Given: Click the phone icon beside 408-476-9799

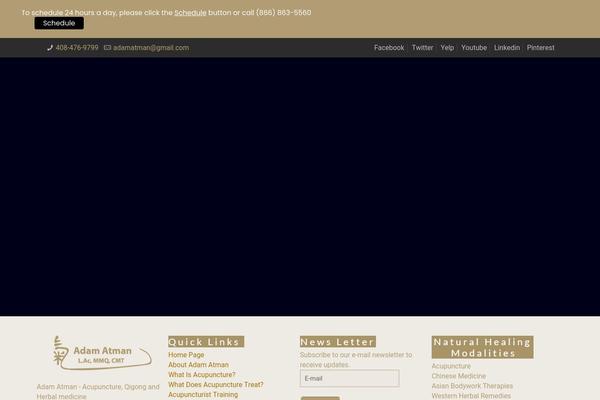Looking at the screenshot, I should [x=50, y=48].
